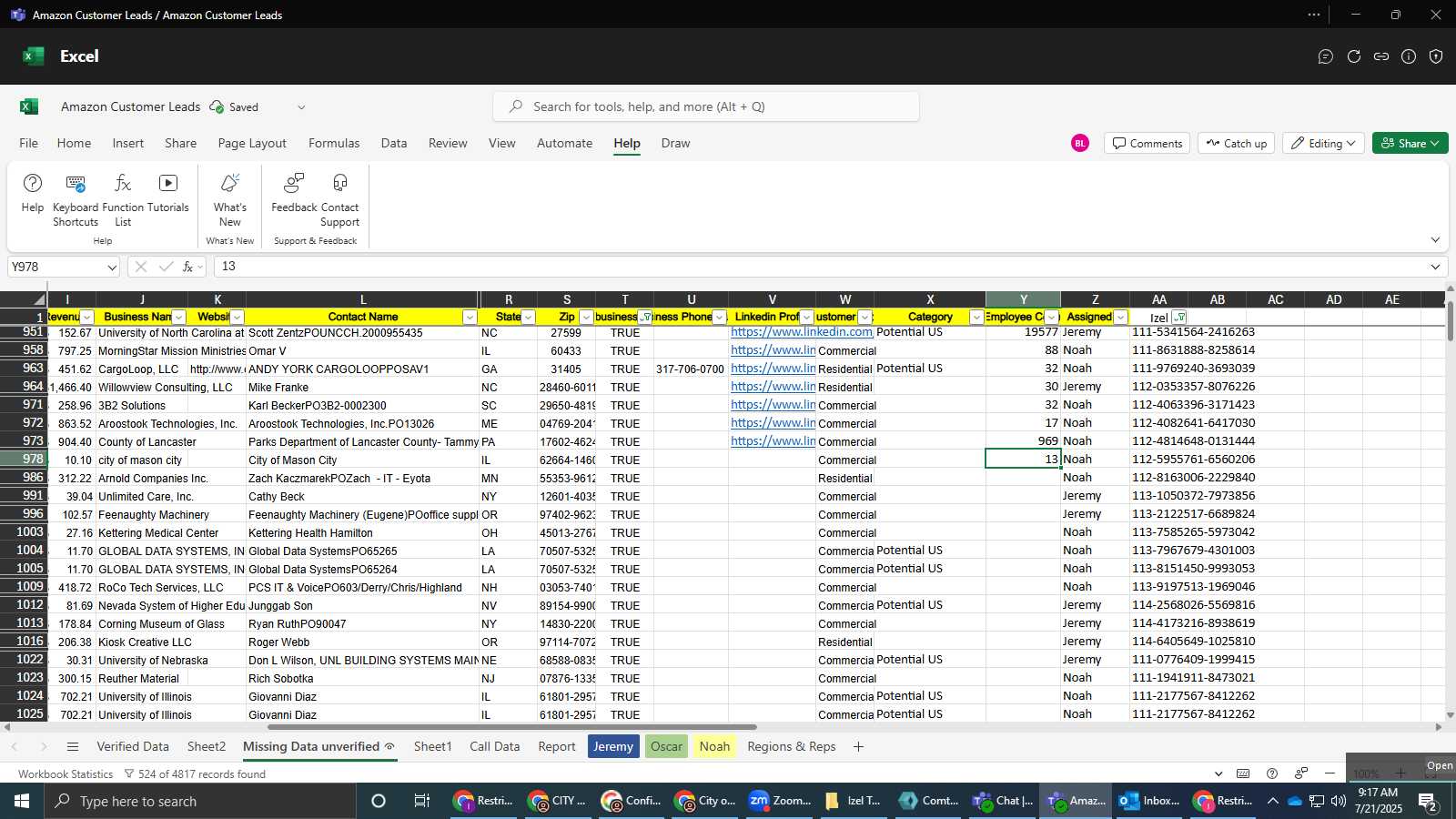Click the Comments button

(1147, 143)
